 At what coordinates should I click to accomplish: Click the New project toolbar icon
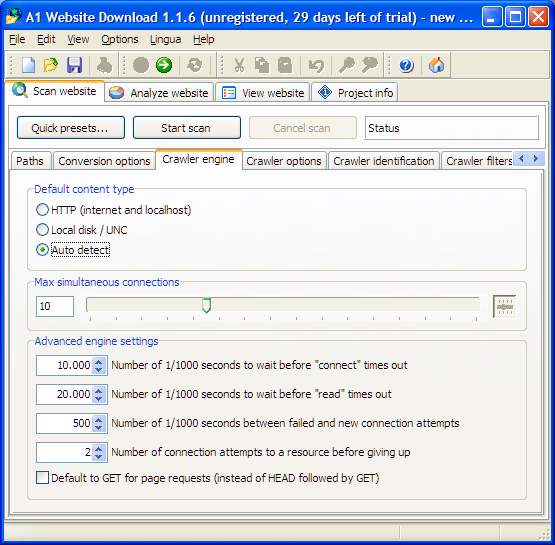[28, 65]
